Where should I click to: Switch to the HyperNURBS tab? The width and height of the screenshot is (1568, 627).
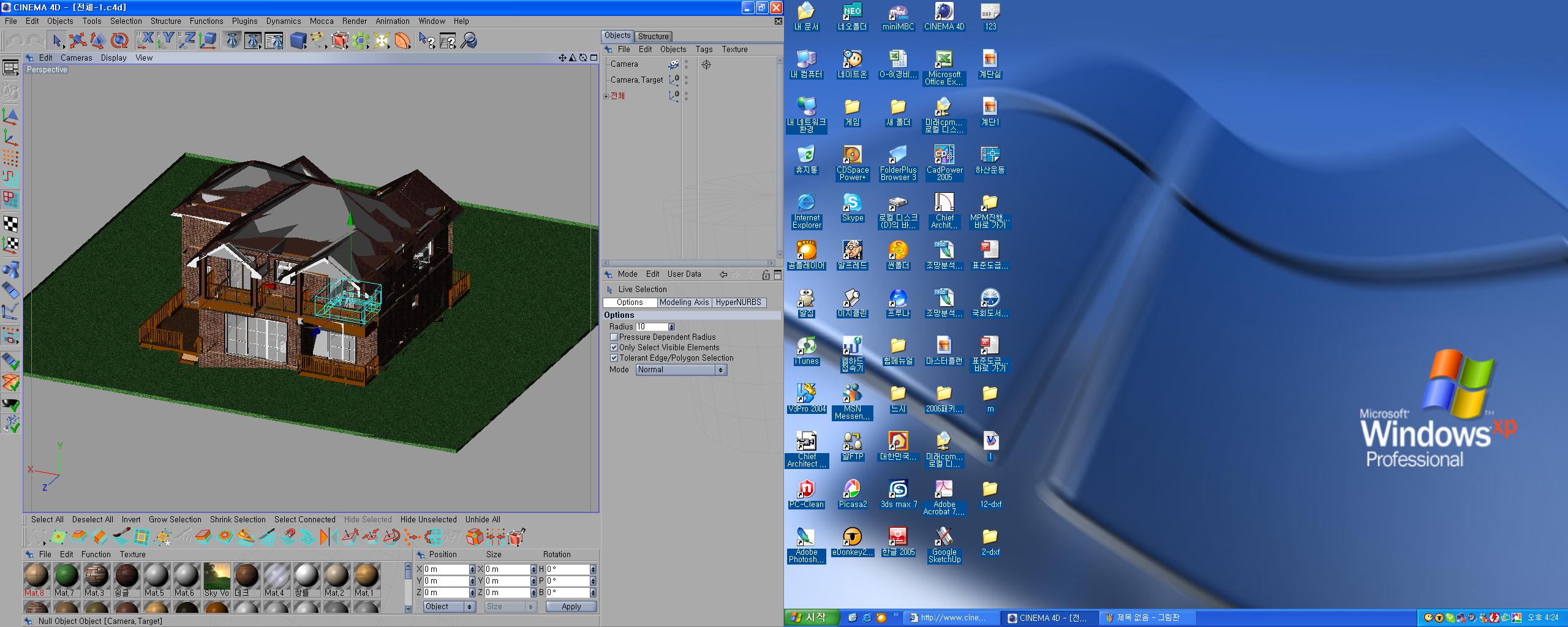tap(739, 302)
